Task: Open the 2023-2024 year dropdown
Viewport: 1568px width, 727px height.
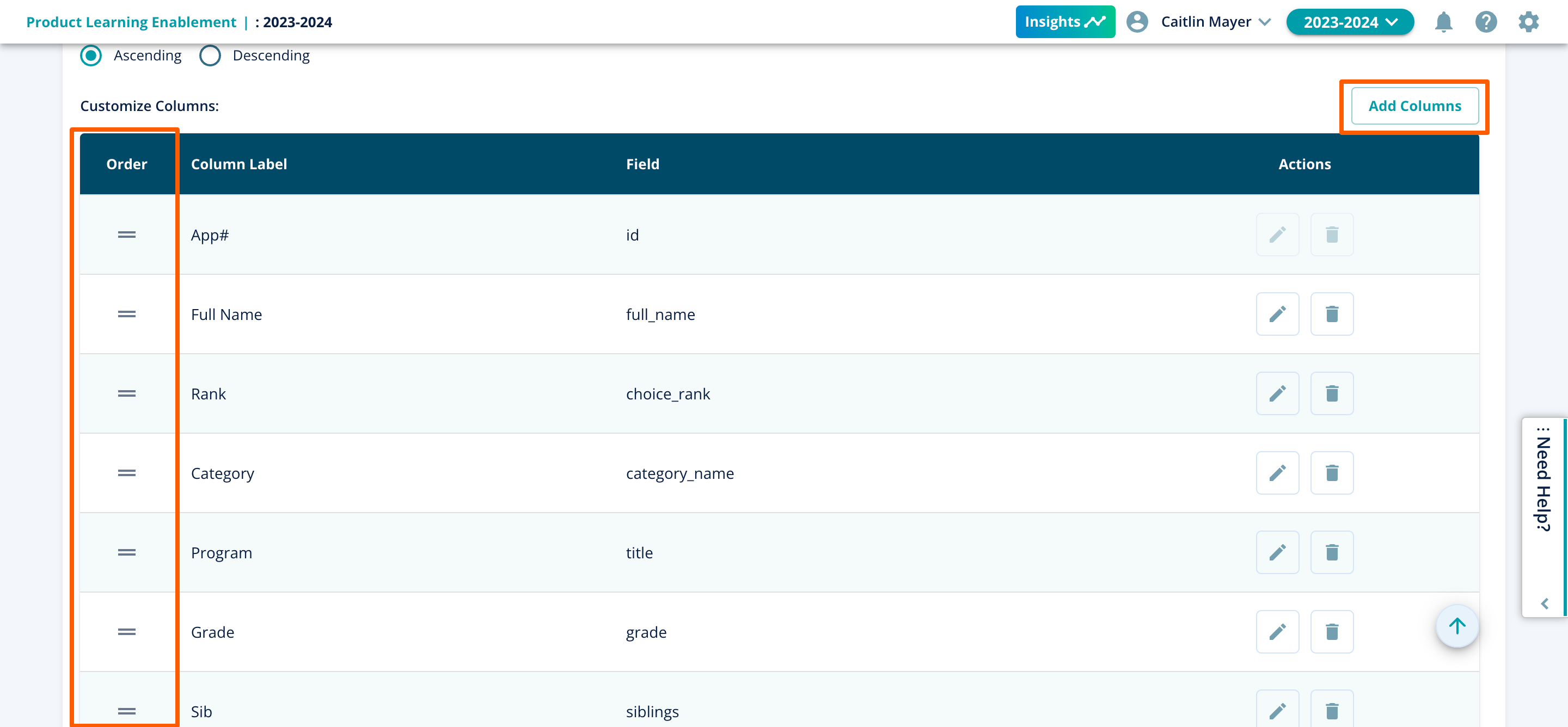Action: pos(1350,22)
